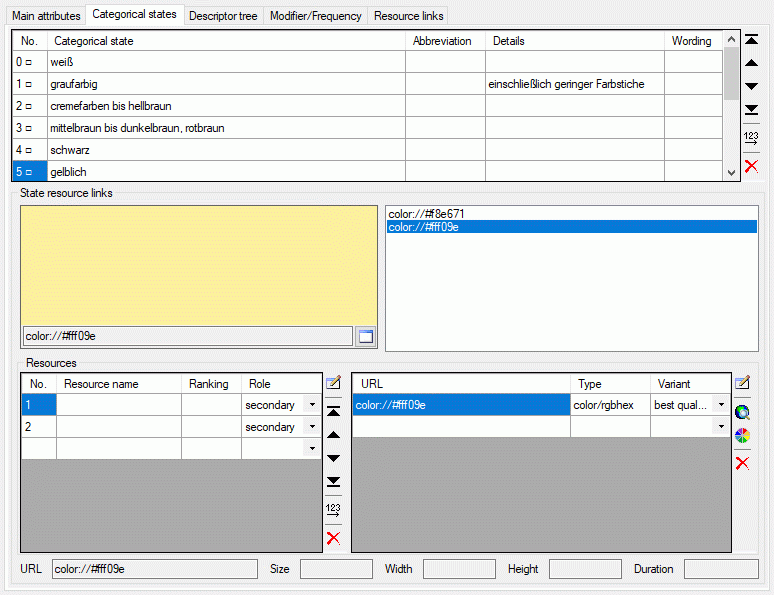Edit resource entry with pencil icon
Screen dimensions: 774x595
point(334,383)
